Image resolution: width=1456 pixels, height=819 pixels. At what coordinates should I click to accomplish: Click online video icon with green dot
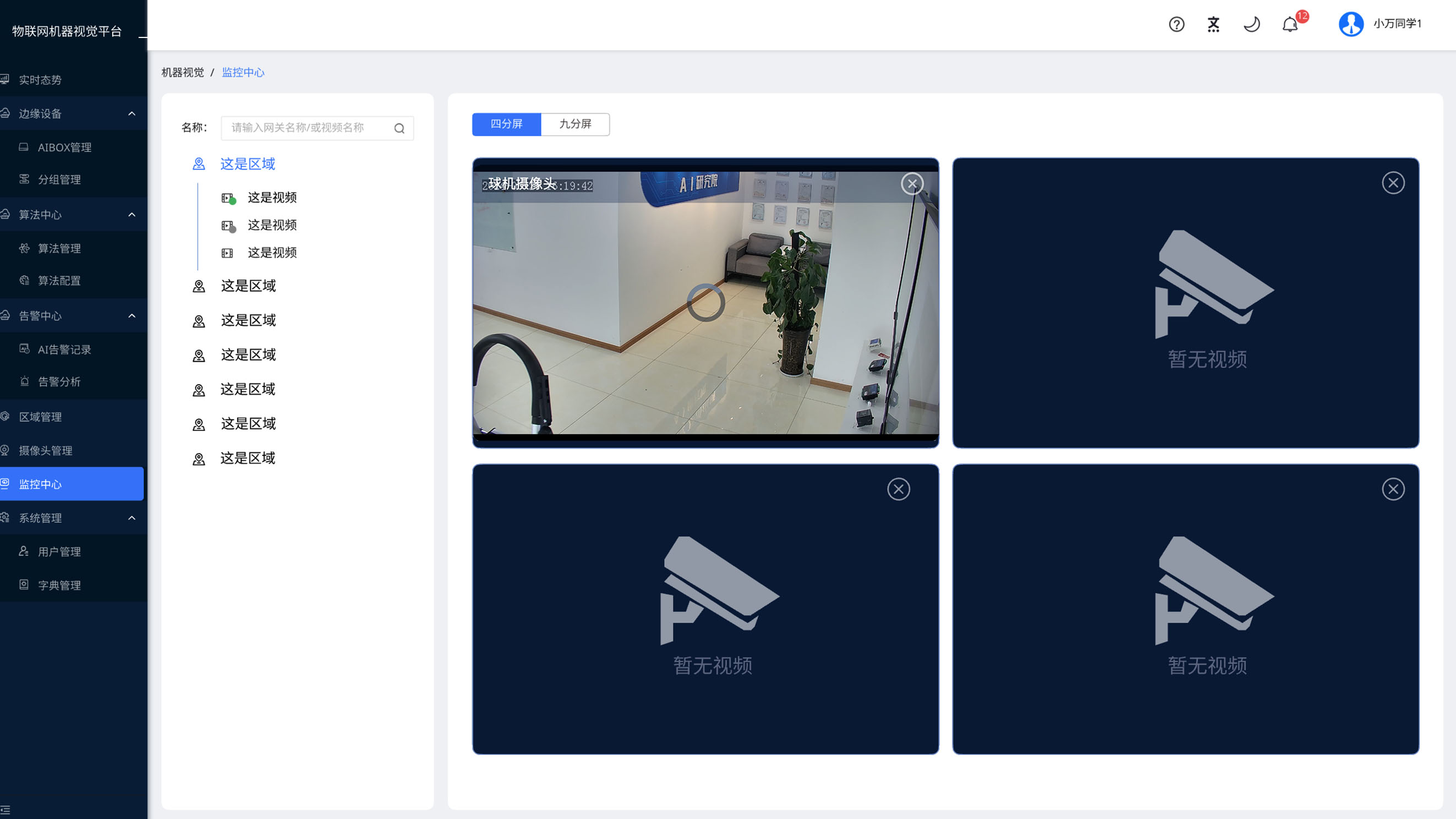[x=228, y=198]
